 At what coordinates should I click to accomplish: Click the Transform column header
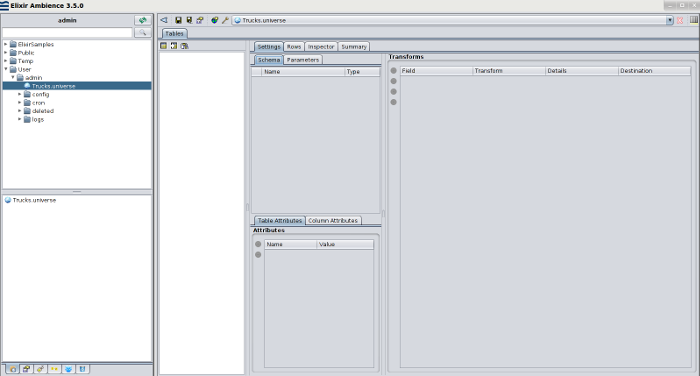pos(509,71)
